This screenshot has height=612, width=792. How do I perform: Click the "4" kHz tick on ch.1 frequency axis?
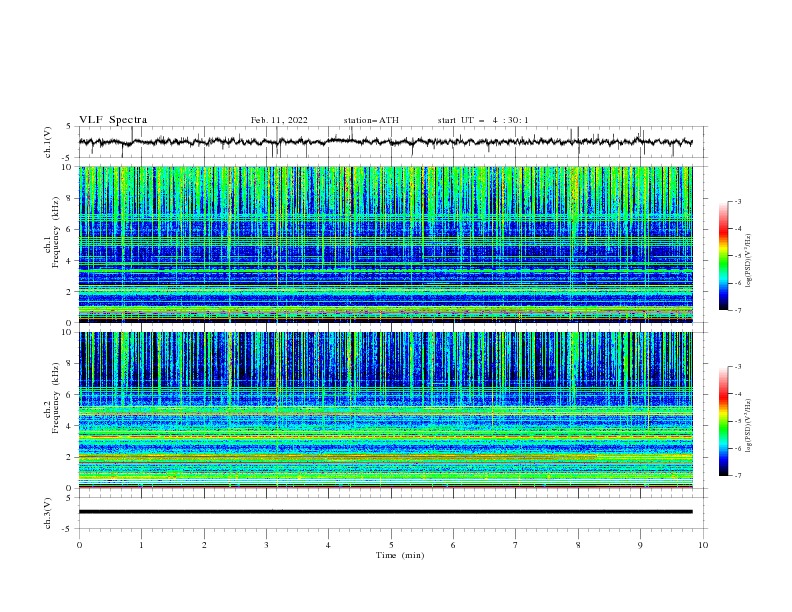(69, 261)
